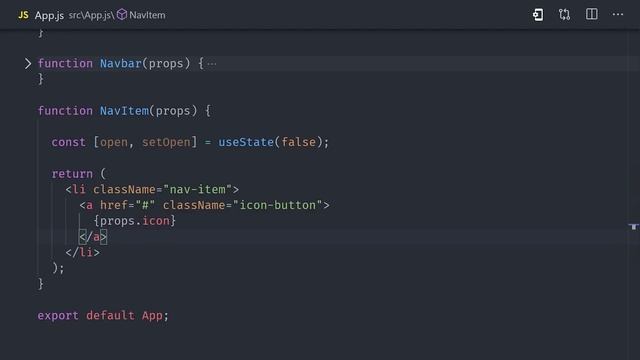Click the marker in the right scrollbar
Image resolution: width=640 pixels, height=360 pixels.
(633, 226)
